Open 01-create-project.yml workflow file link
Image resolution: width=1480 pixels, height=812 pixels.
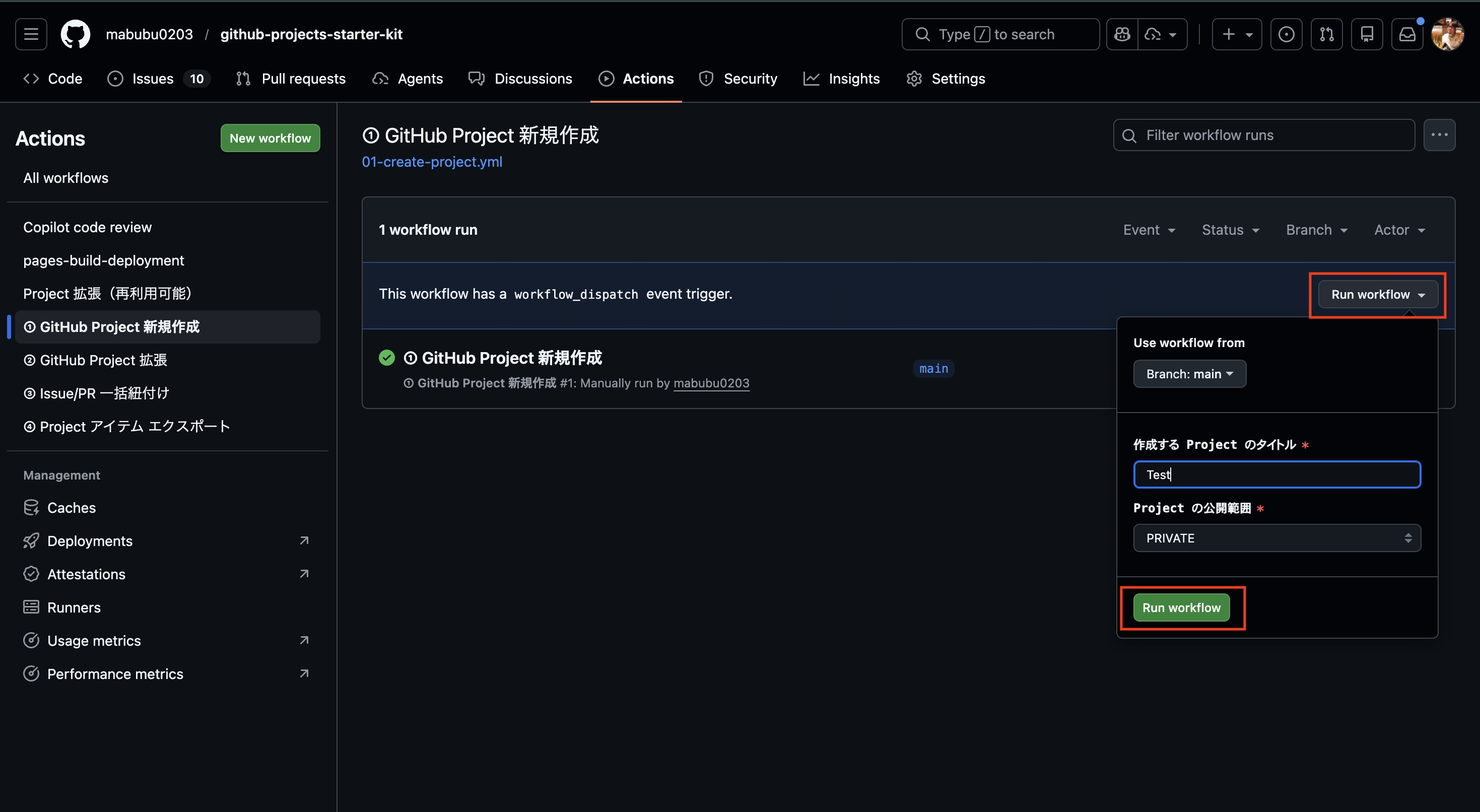432,162
